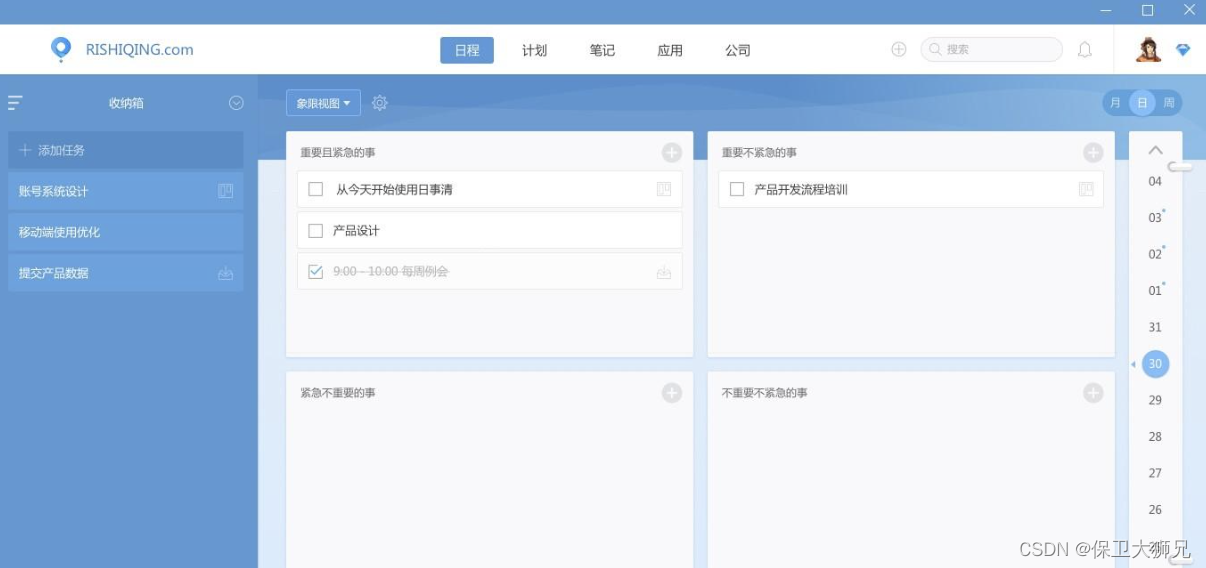Switch to 月 view
The image size is (1206, 568).
point(1116,103)
